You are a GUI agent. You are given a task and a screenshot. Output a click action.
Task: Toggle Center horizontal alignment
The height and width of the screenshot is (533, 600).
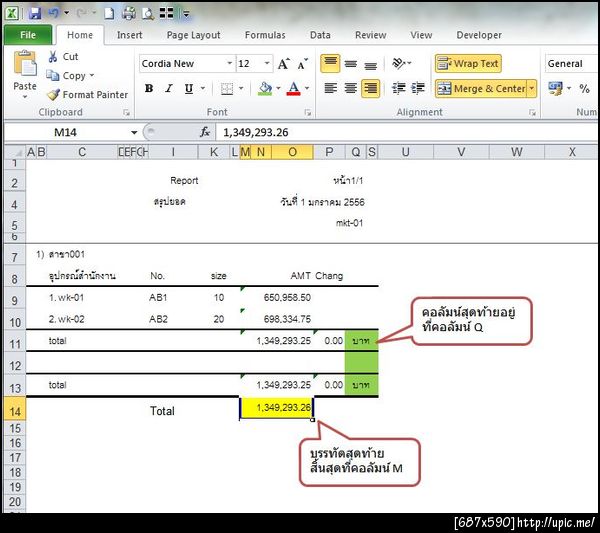click(x=351, y=88)
